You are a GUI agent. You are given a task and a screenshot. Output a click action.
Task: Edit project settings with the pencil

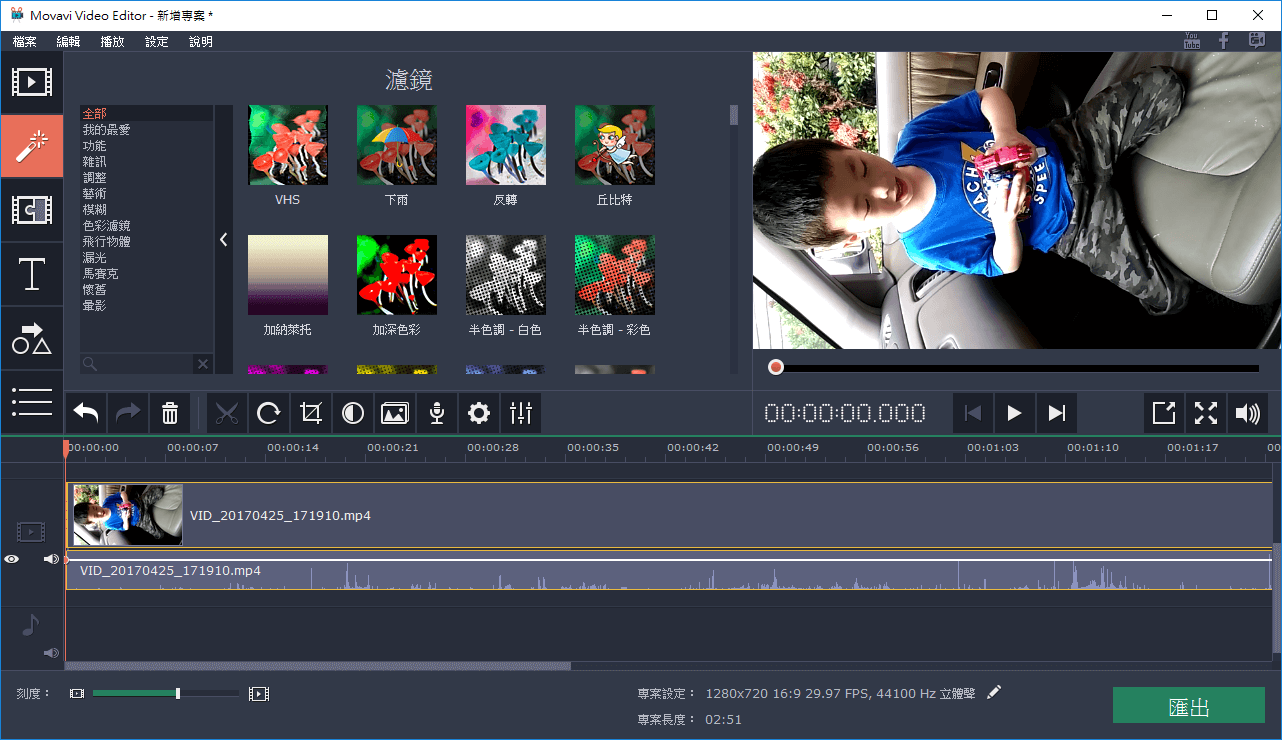(x=994, y=691)
